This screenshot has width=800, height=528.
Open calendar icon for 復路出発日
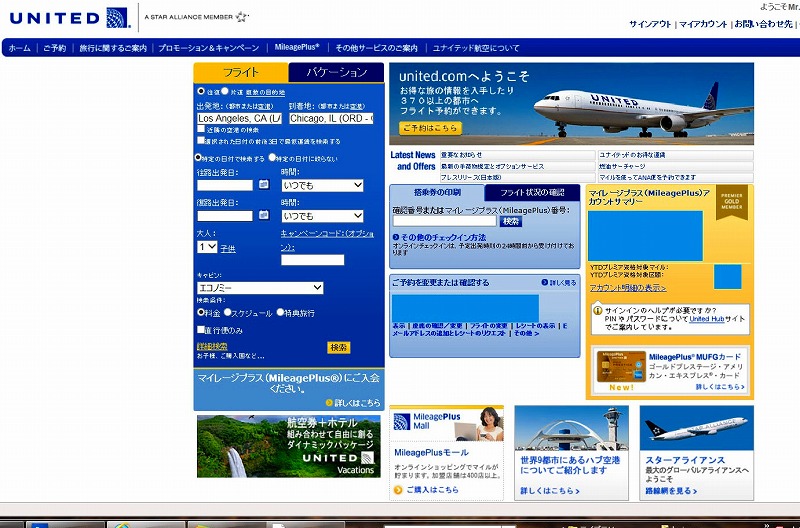point(263,215)
